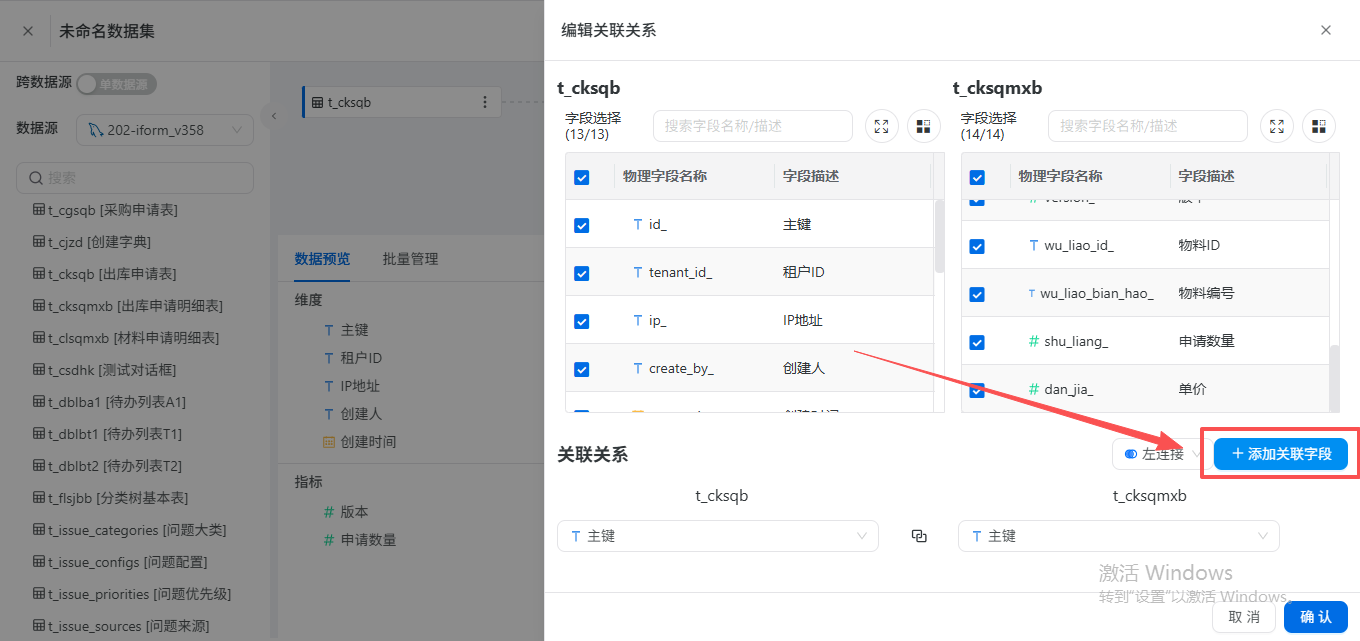Click the hash icon beside 申请数量 metric

329,540
